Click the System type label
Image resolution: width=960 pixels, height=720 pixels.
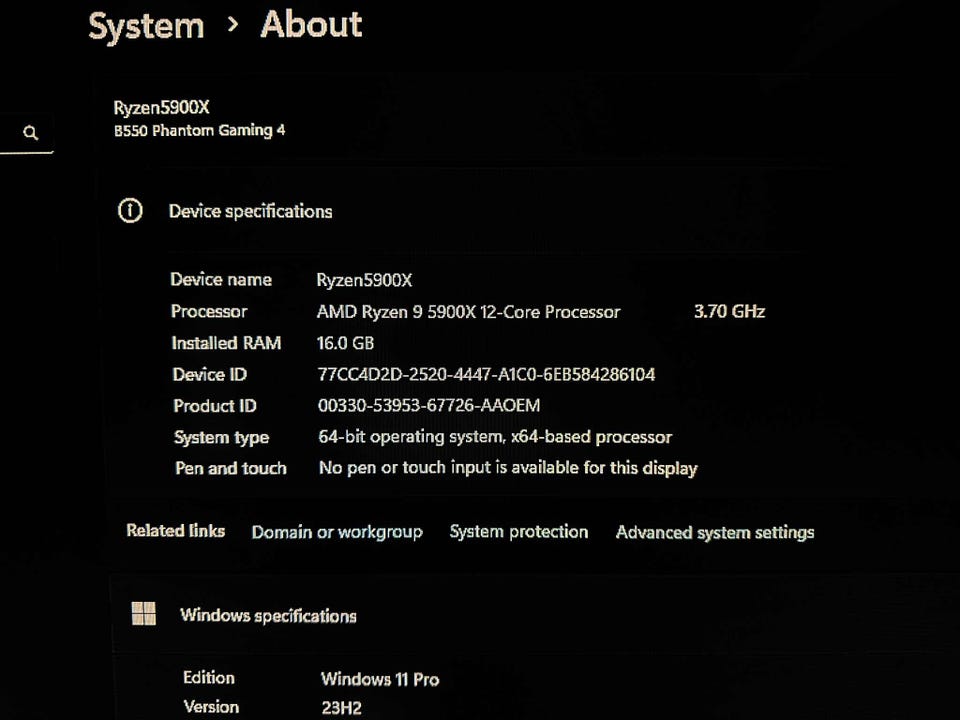(x=222, y=437)
